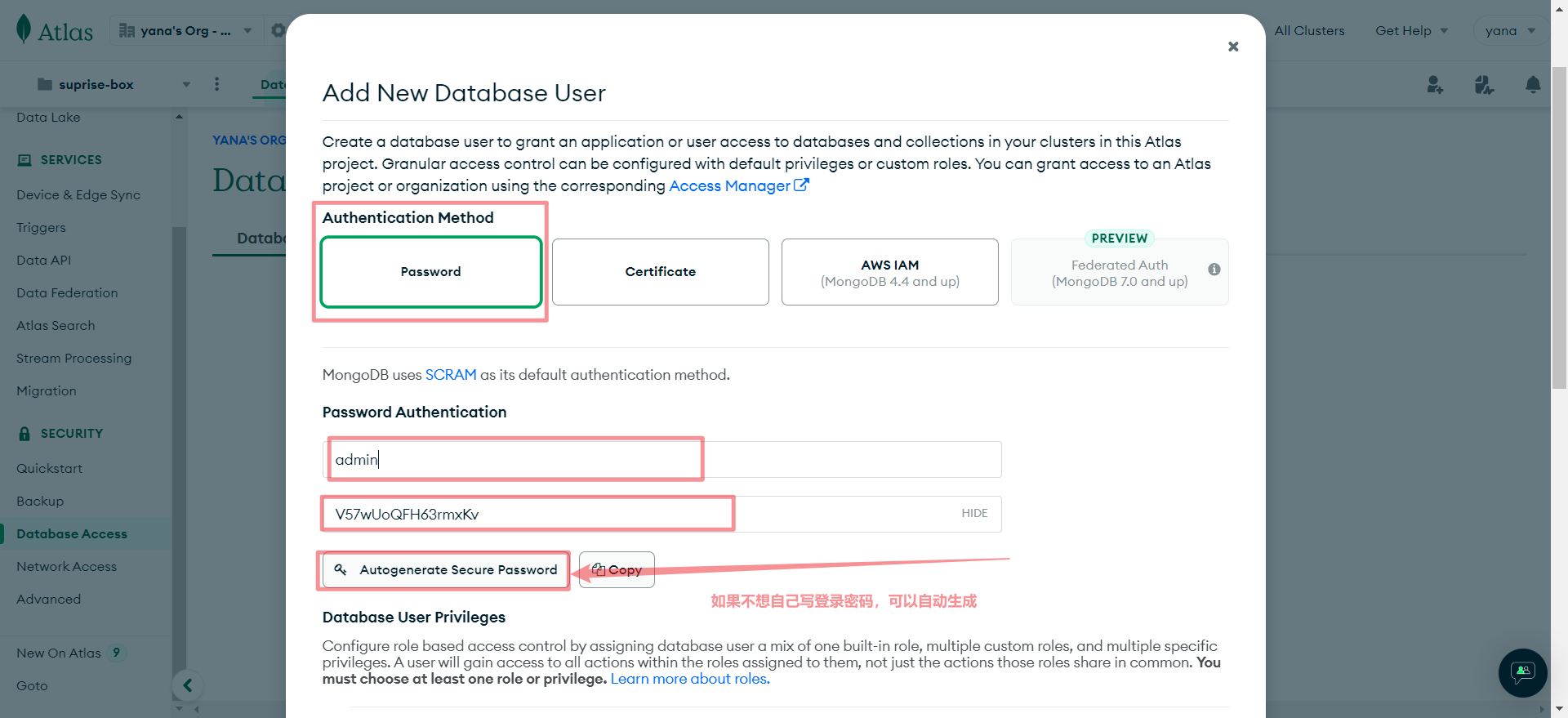This screenshot has width=1568, height=718.
Task: Go to Migration sidebar item
Action: pos(47,391)
